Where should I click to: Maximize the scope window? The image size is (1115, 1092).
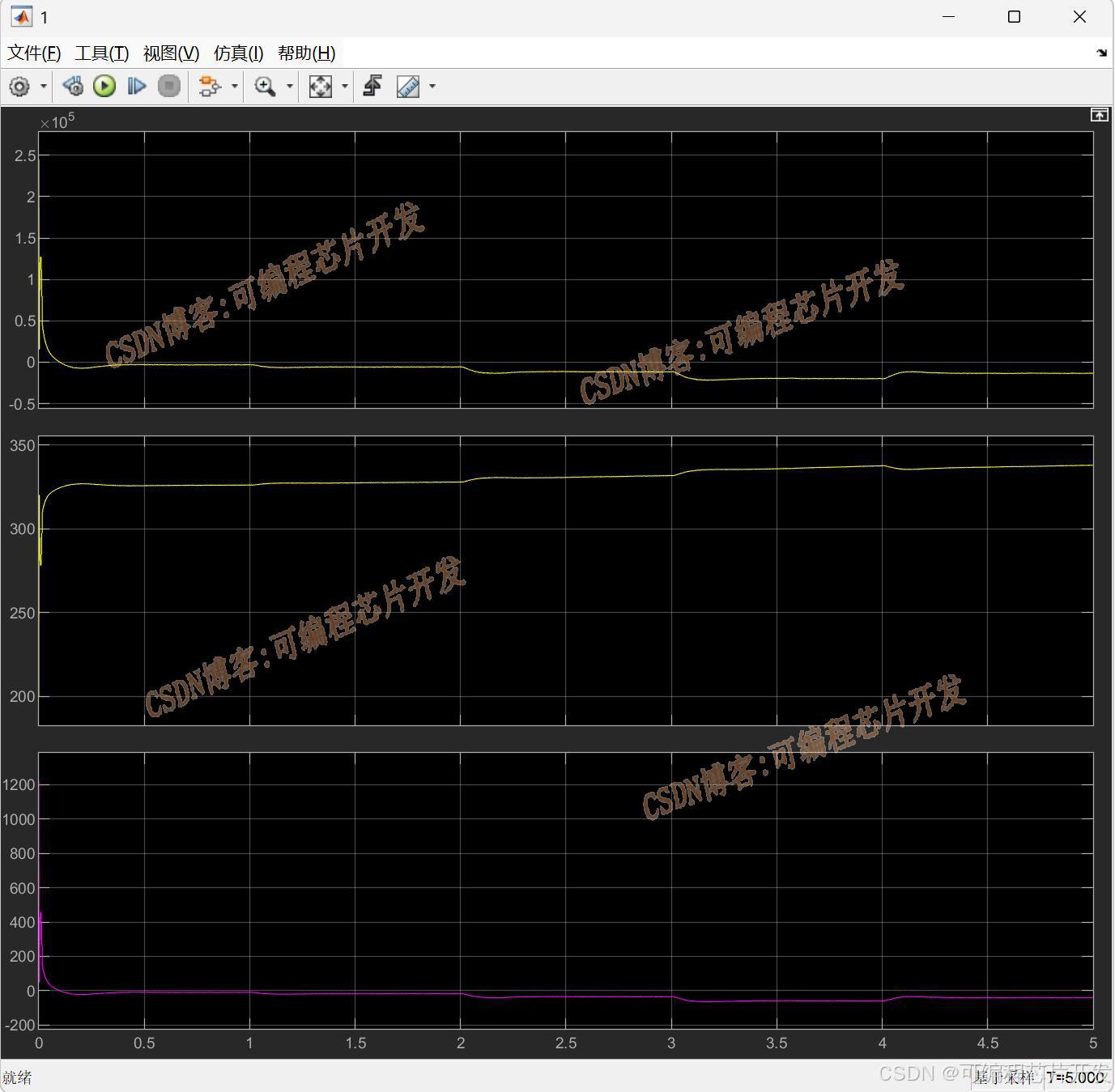1014,17
